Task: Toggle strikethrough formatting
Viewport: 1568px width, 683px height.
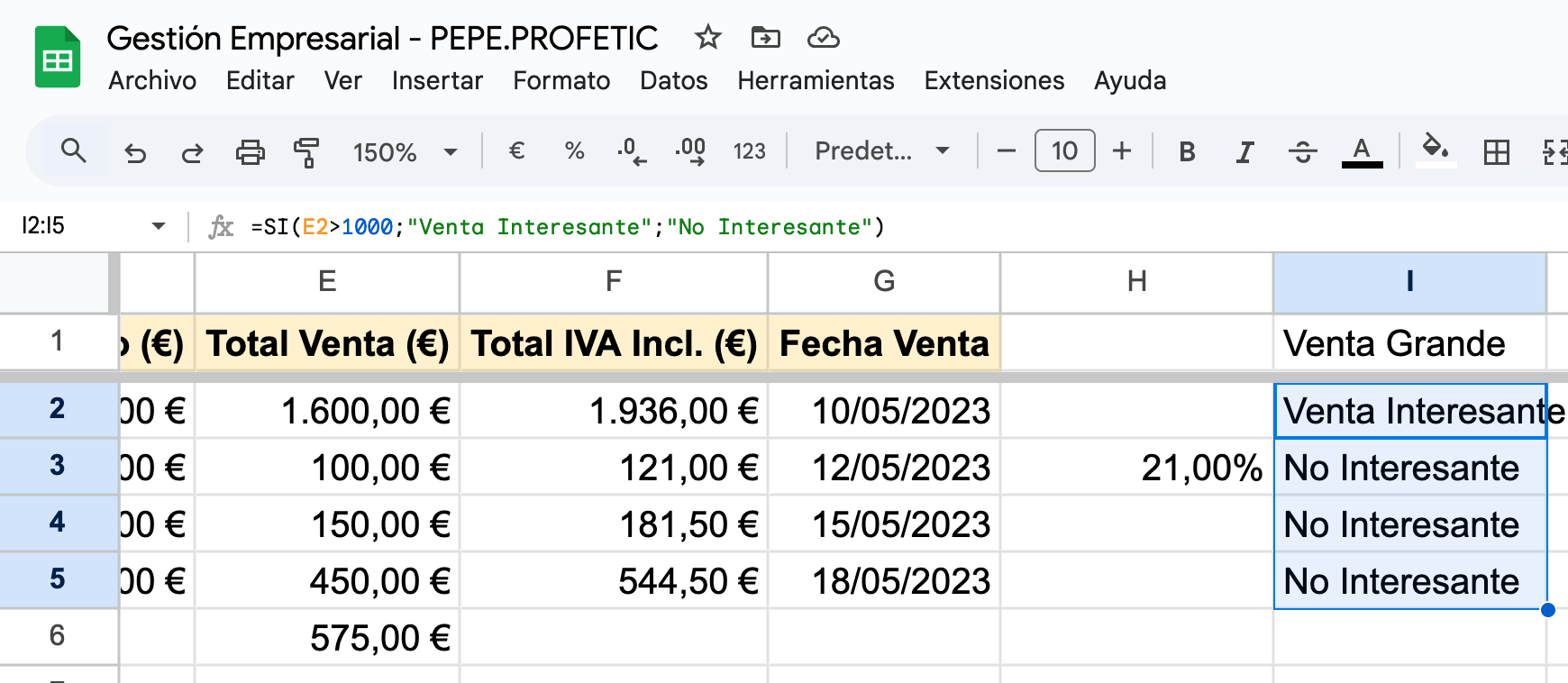Action: [1302, 151]
